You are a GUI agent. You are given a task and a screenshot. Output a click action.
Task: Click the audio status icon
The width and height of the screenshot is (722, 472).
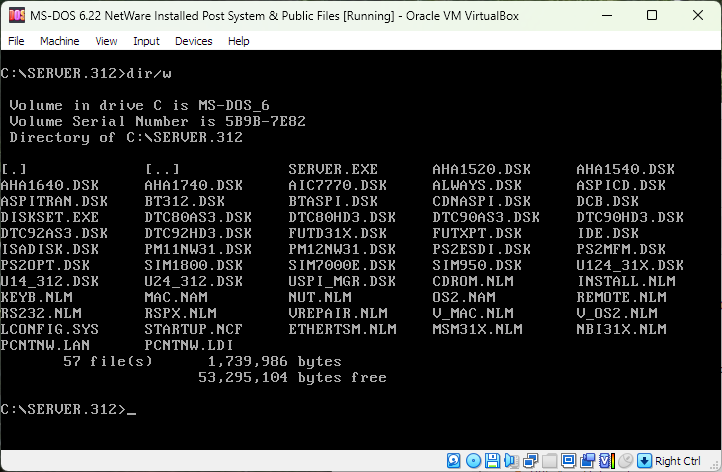tap(508, 461)
